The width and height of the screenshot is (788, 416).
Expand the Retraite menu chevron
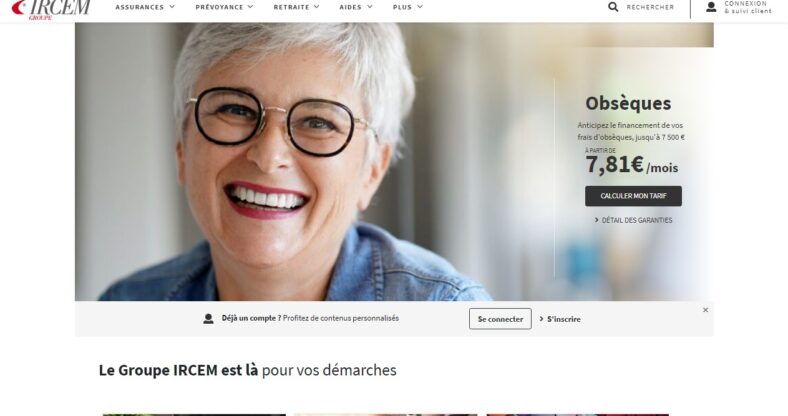tap(317, 7)
